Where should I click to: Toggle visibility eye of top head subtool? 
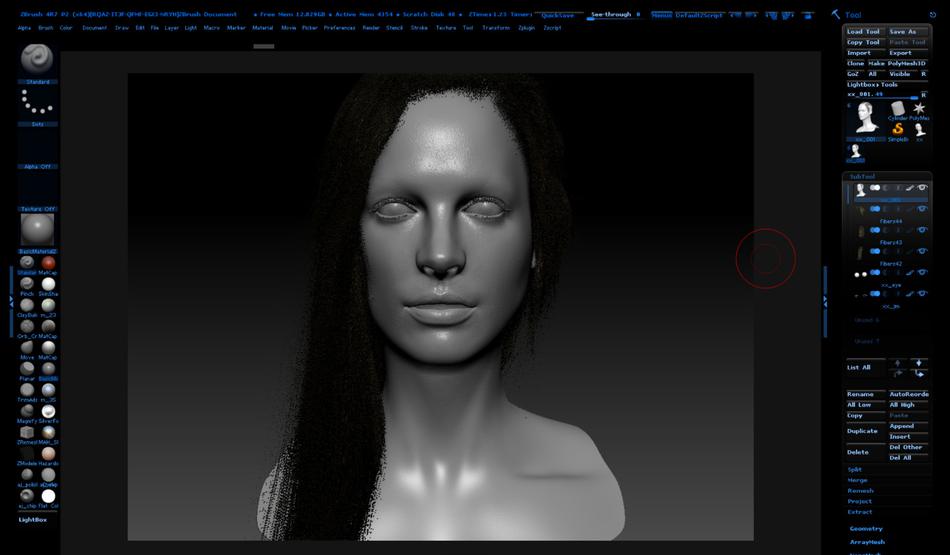tap(922, 188)
